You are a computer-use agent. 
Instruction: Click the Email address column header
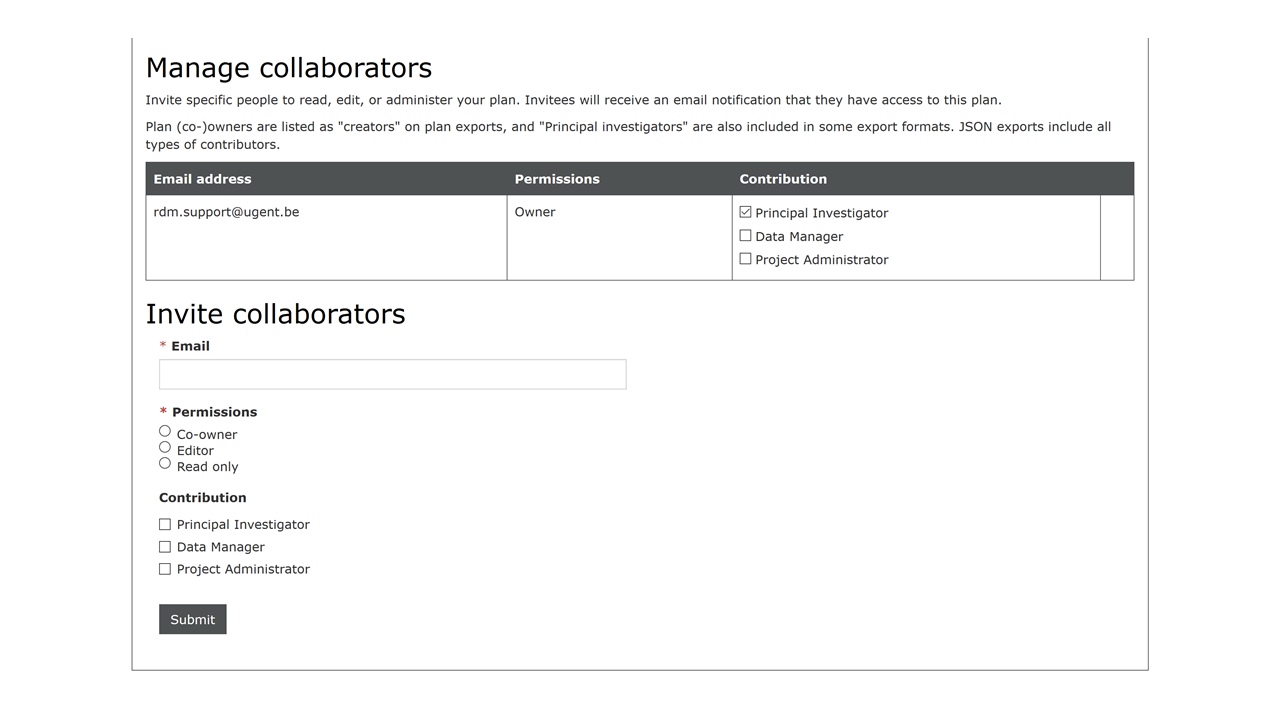point(202,179)
